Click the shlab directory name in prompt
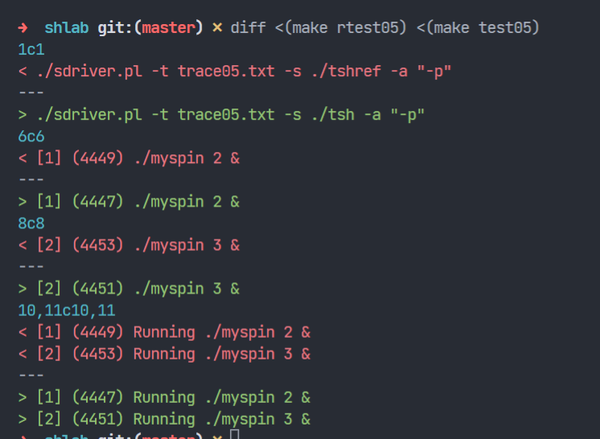This screenshot has height=439, width=600. pos(67,28)
